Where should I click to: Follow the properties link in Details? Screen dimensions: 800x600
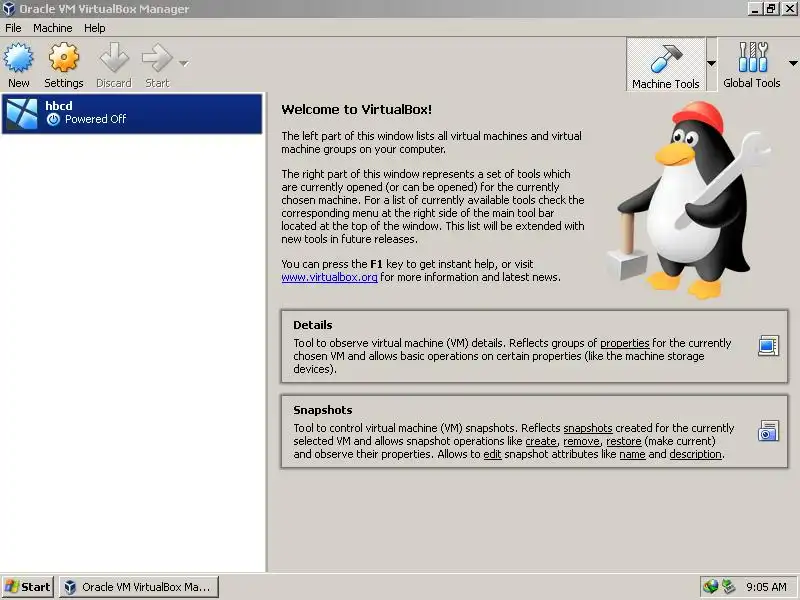tap(624, 343)
